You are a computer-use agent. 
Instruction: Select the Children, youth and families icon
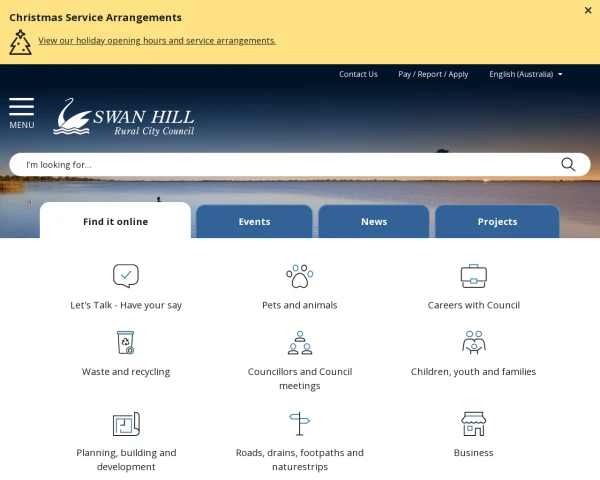(473, 343)
